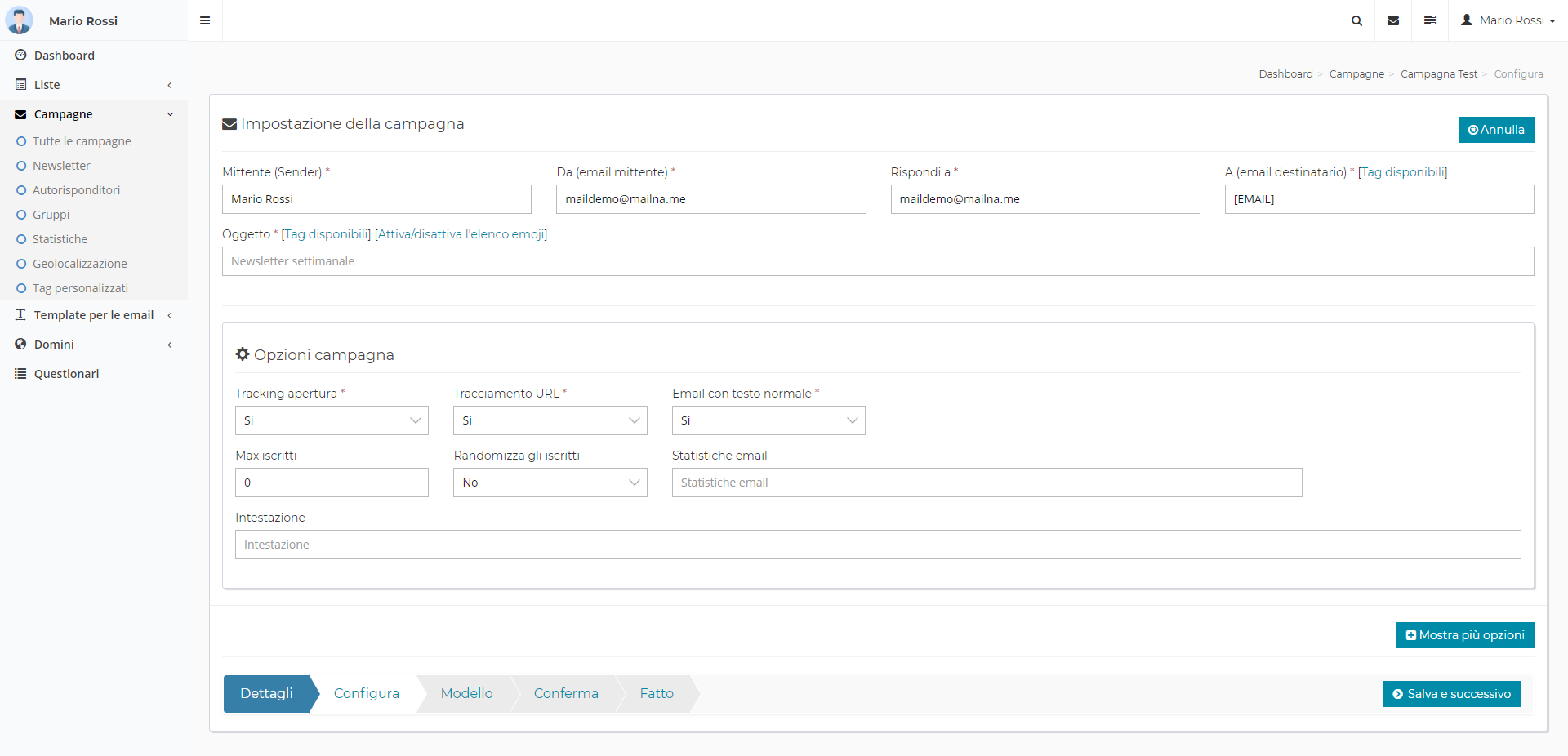Click into the Oggetto subject field

(877, 261)
